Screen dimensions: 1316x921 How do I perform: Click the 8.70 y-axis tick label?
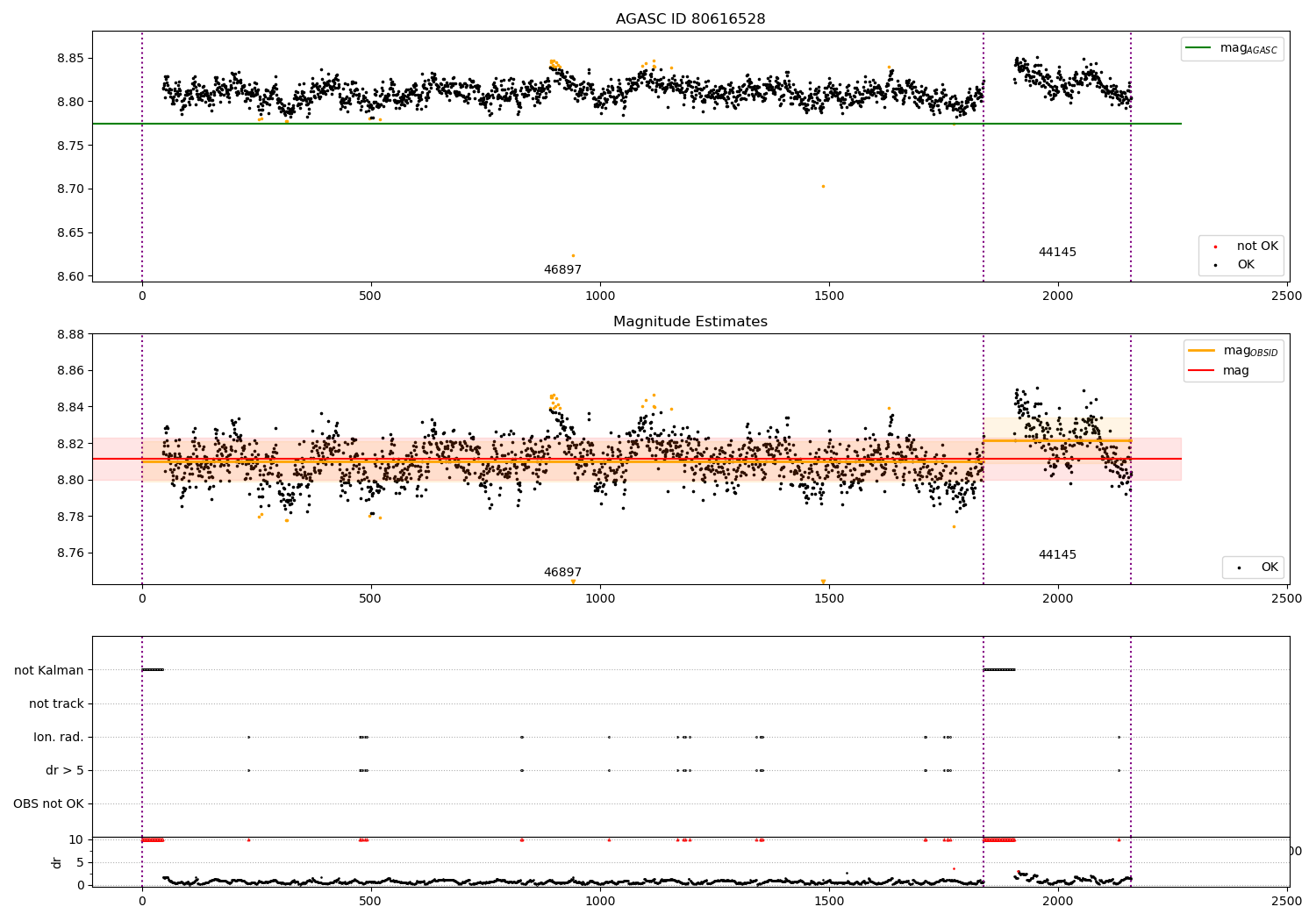70,189
